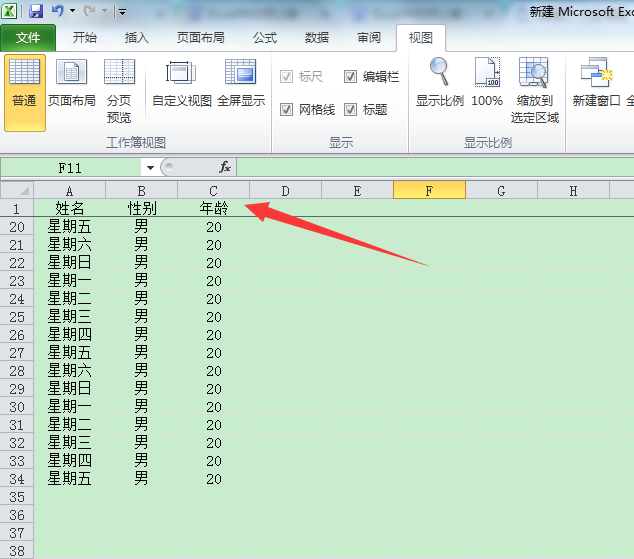Image resolution: width=634 pixels, height=559 pixels.
Task: Open the 显示比例 zoom dialog
Action: click(x=440, y=83)
